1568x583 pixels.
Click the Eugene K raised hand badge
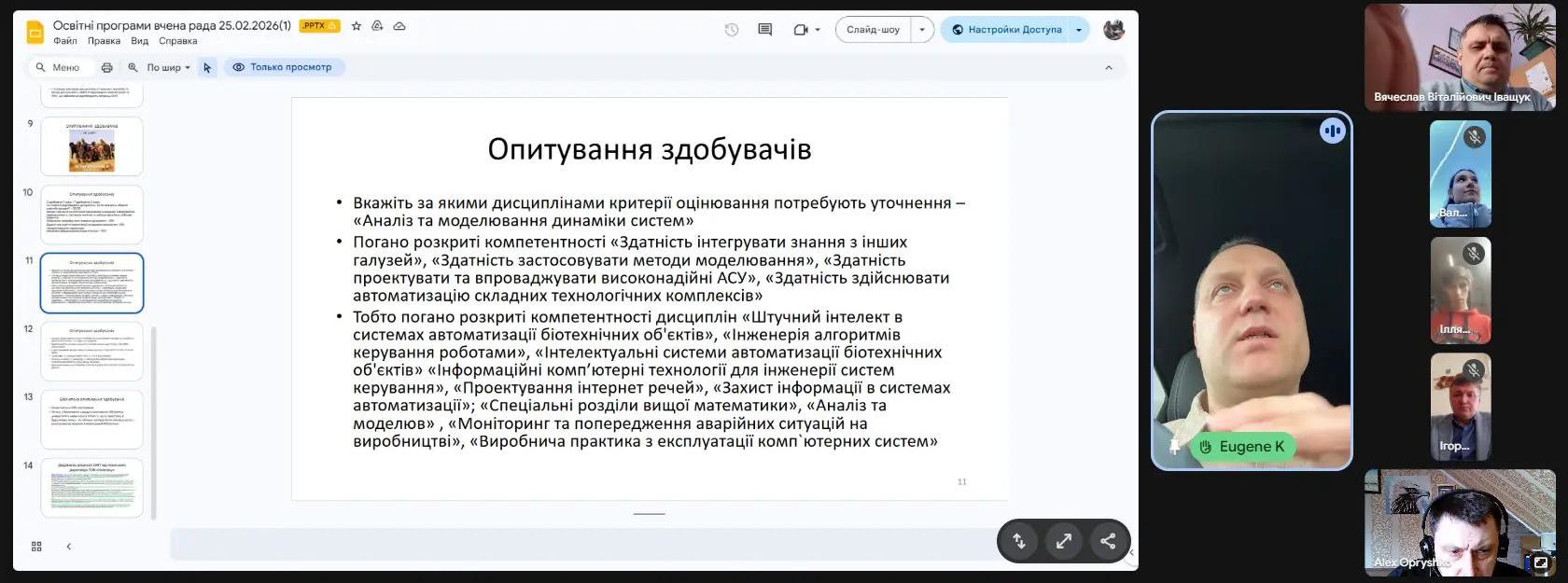coord(1242,447)
